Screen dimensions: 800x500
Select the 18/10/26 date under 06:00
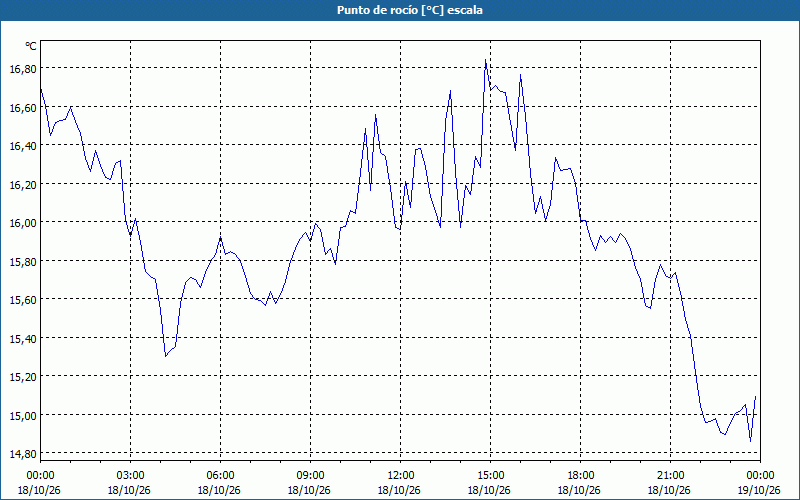click(219, 490)
